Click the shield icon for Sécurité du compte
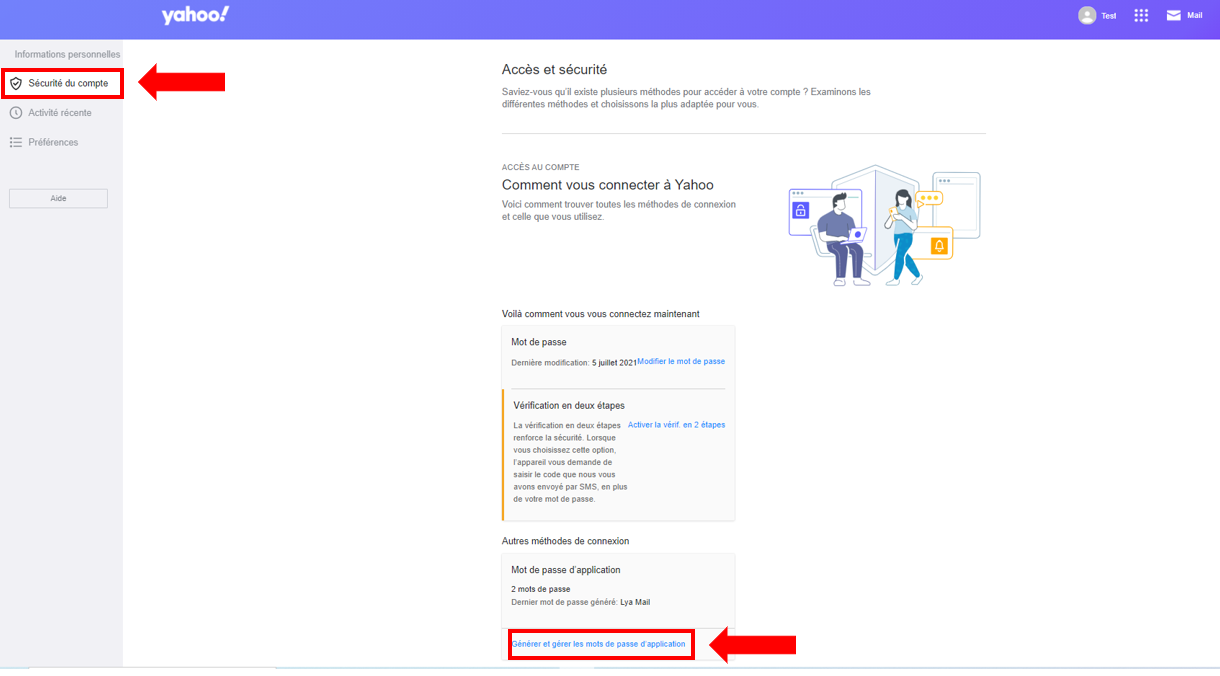Image resolution: width=1220 pixels, height=676 pixels. (16, 84)
